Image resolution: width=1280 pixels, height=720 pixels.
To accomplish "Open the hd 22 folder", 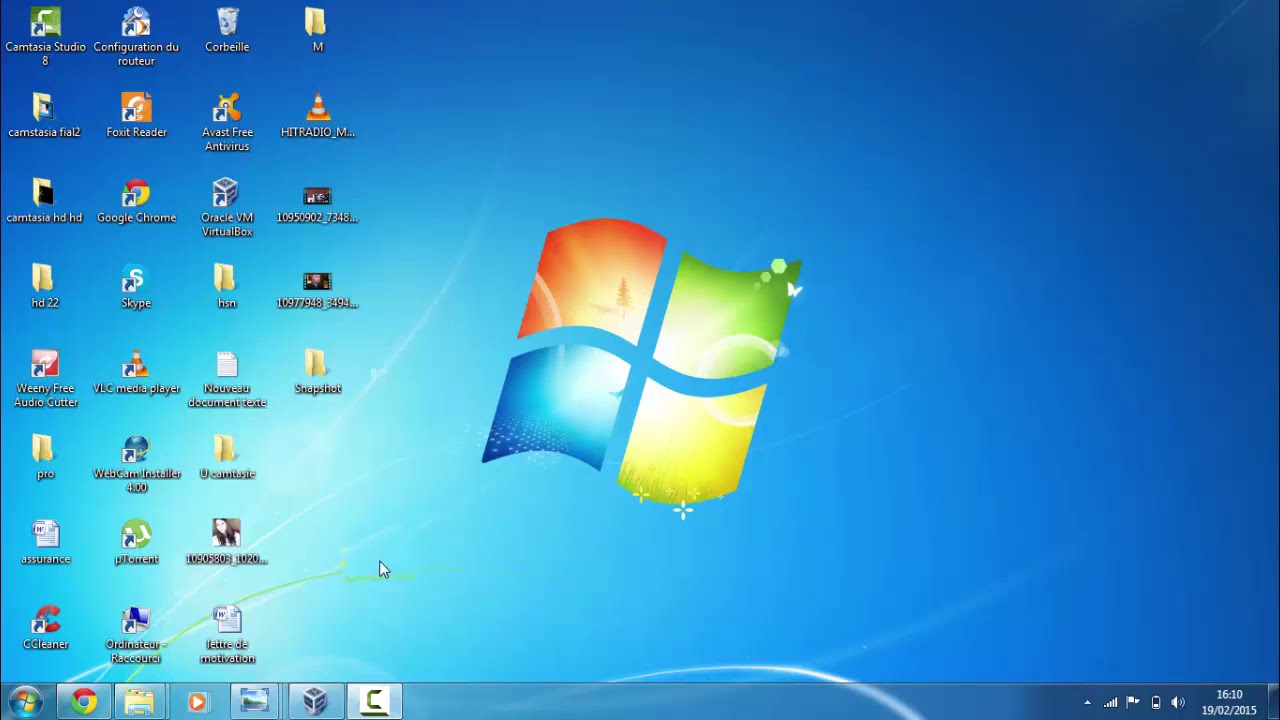I will click(x=45, y=286).
